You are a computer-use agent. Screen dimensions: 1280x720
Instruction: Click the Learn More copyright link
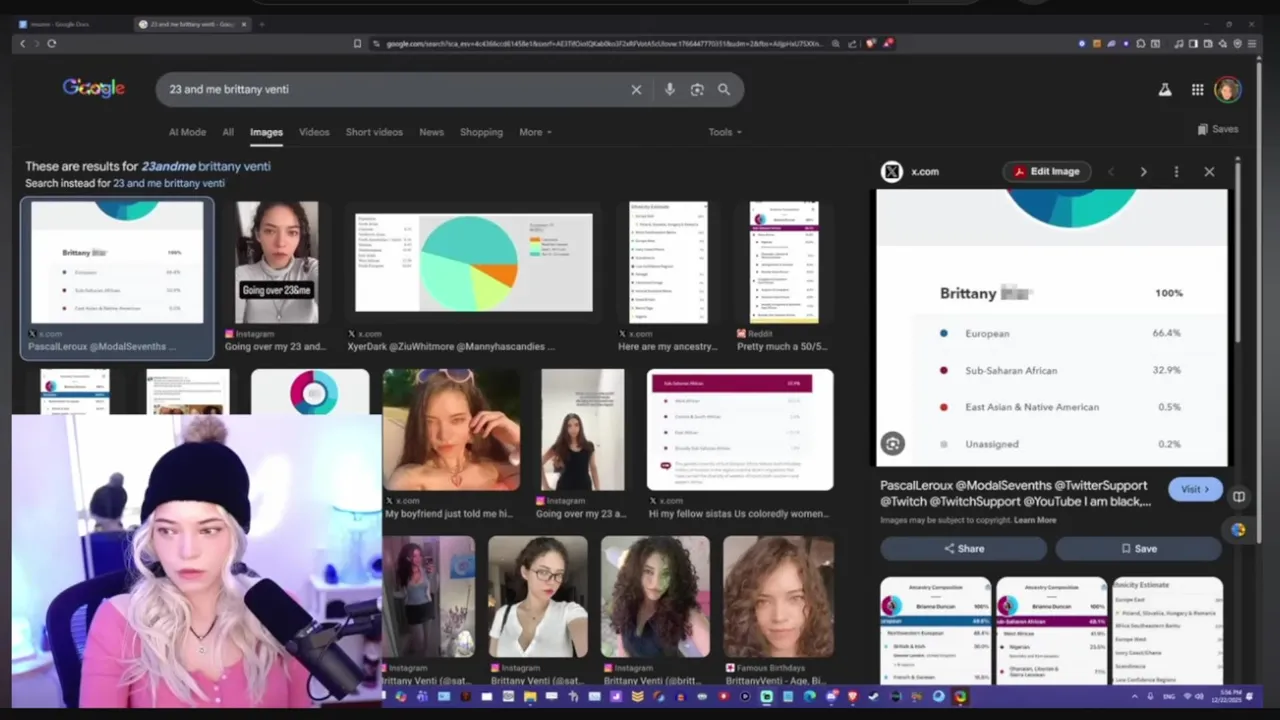[1035, 520]
